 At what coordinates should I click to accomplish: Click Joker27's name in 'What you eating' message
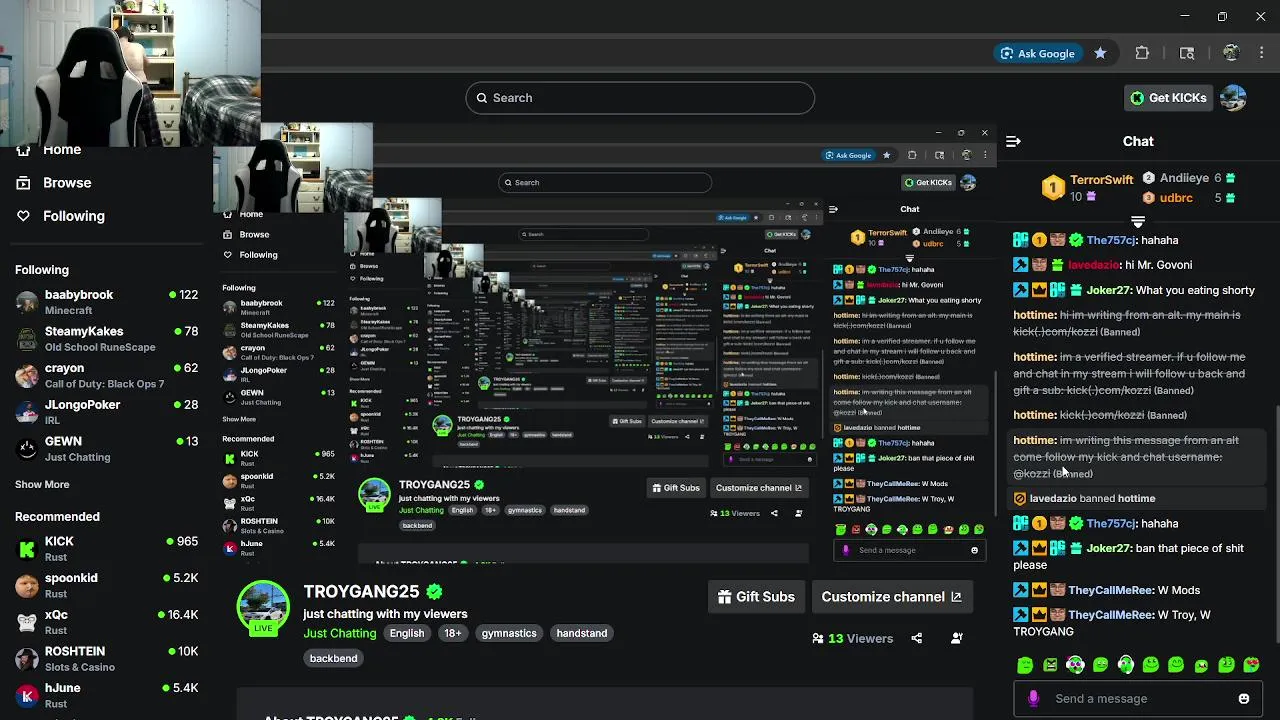[1107, 290]
